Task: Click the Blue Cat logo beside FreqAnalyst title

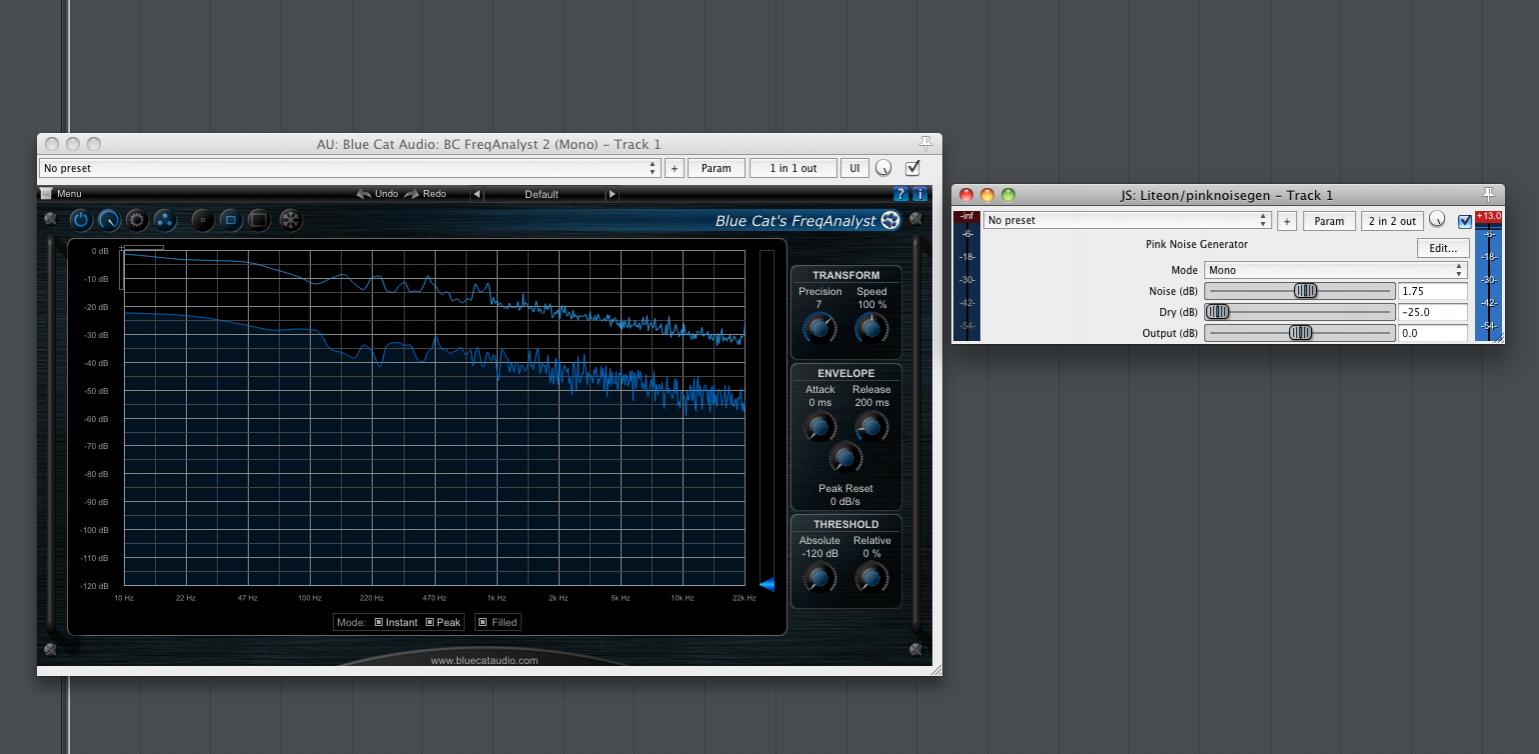Action: tap(890, 220)
